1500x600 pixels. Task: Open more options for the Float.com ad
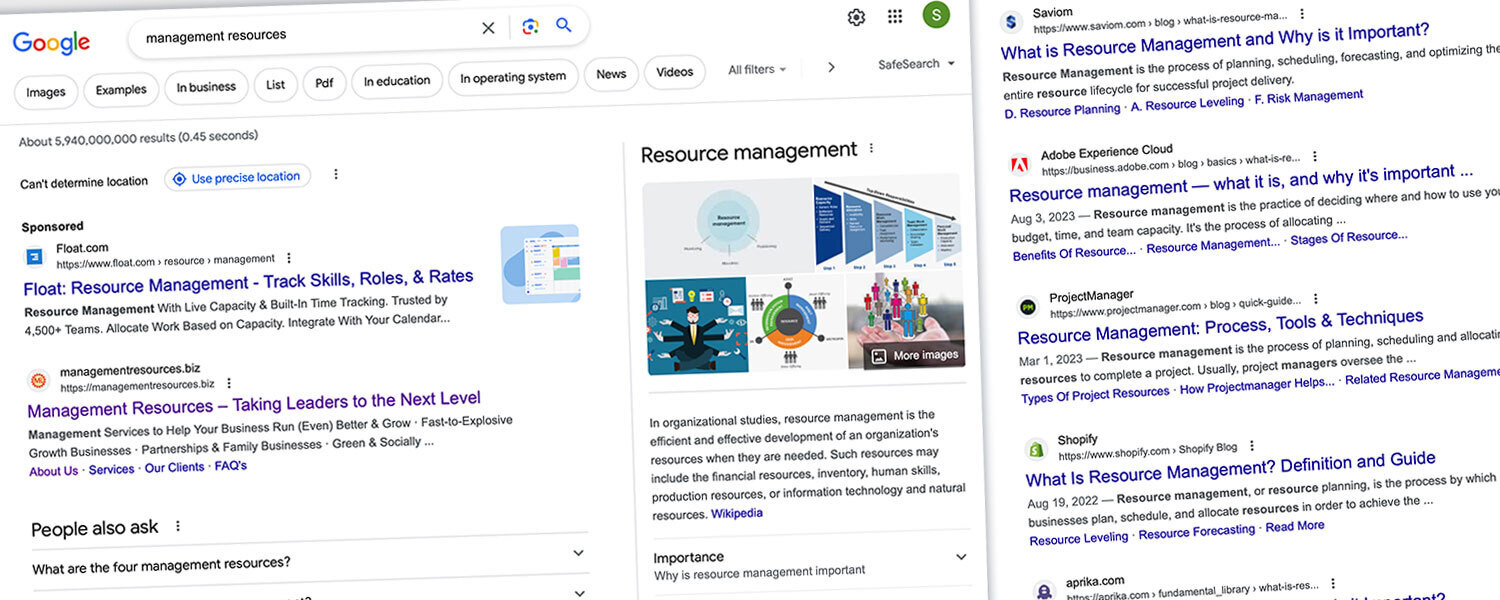pos(289,258)
